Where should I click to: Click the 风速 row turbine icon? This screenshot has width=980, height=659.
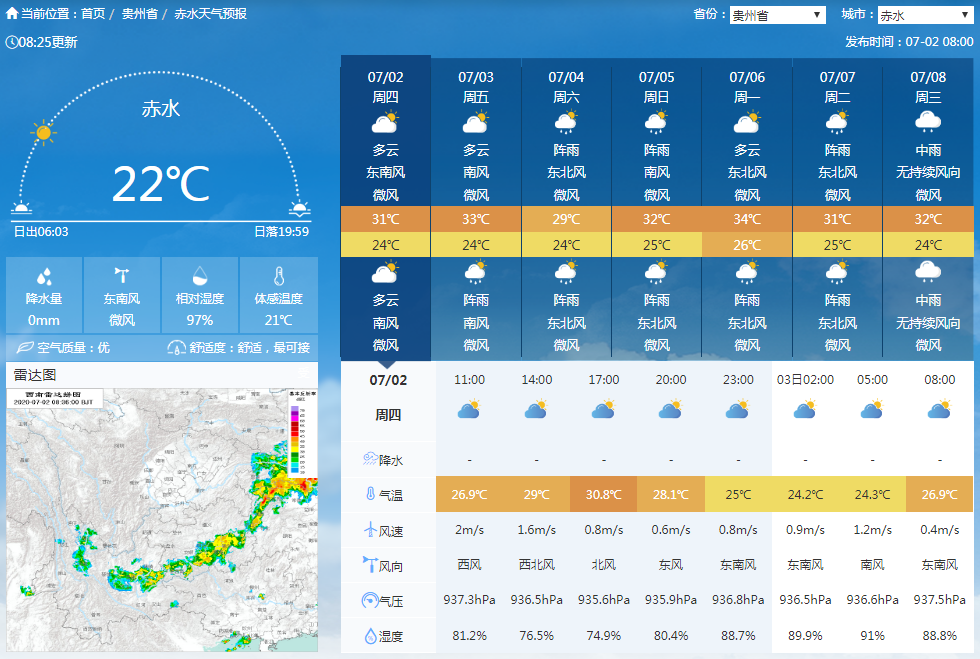(x=370, y=530)
